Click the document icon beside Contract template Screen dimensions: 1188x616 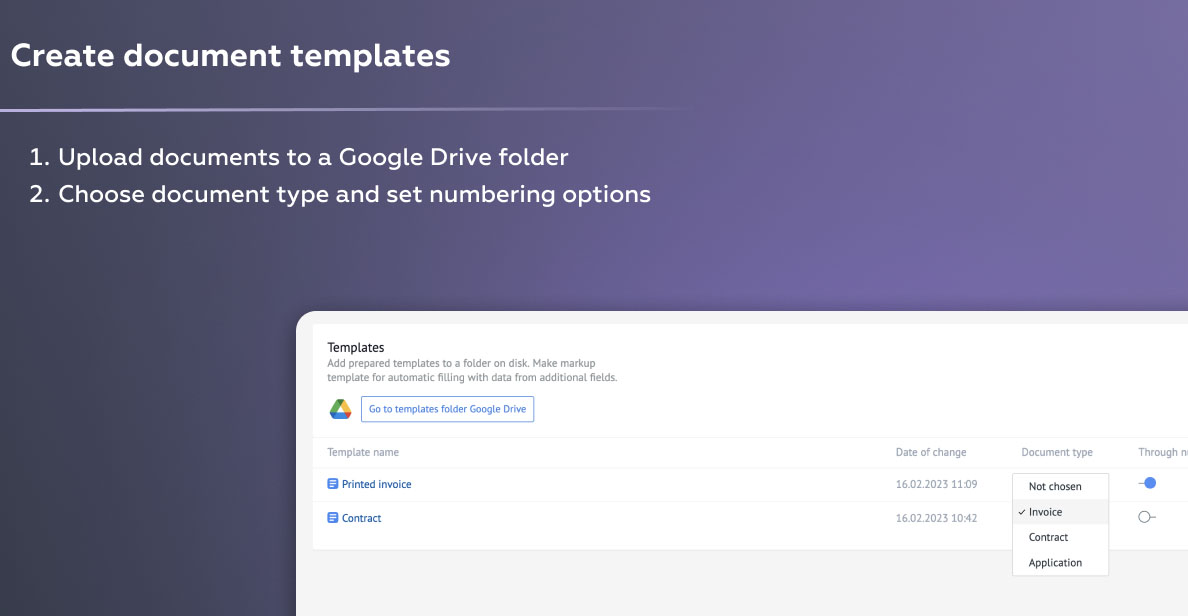click(x=333, y=518)
